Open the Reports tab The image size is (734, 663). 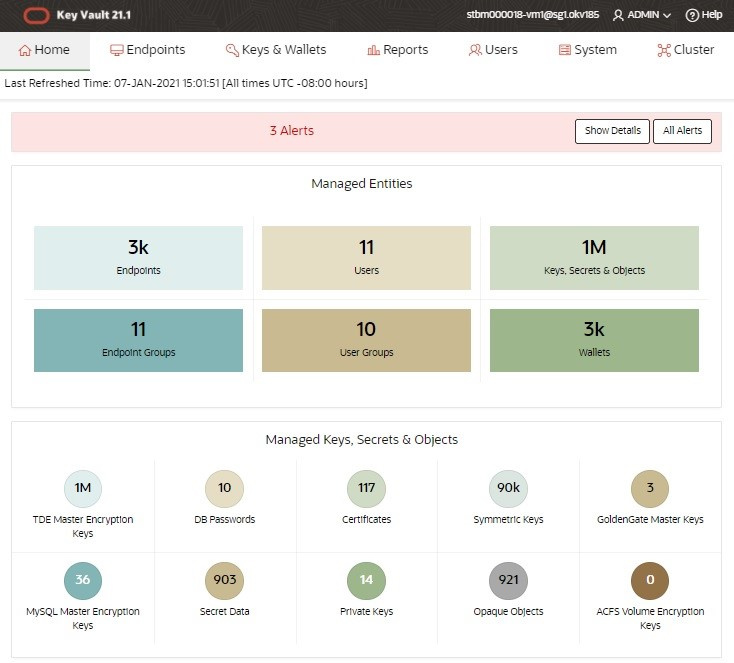(x=398, y=50)
